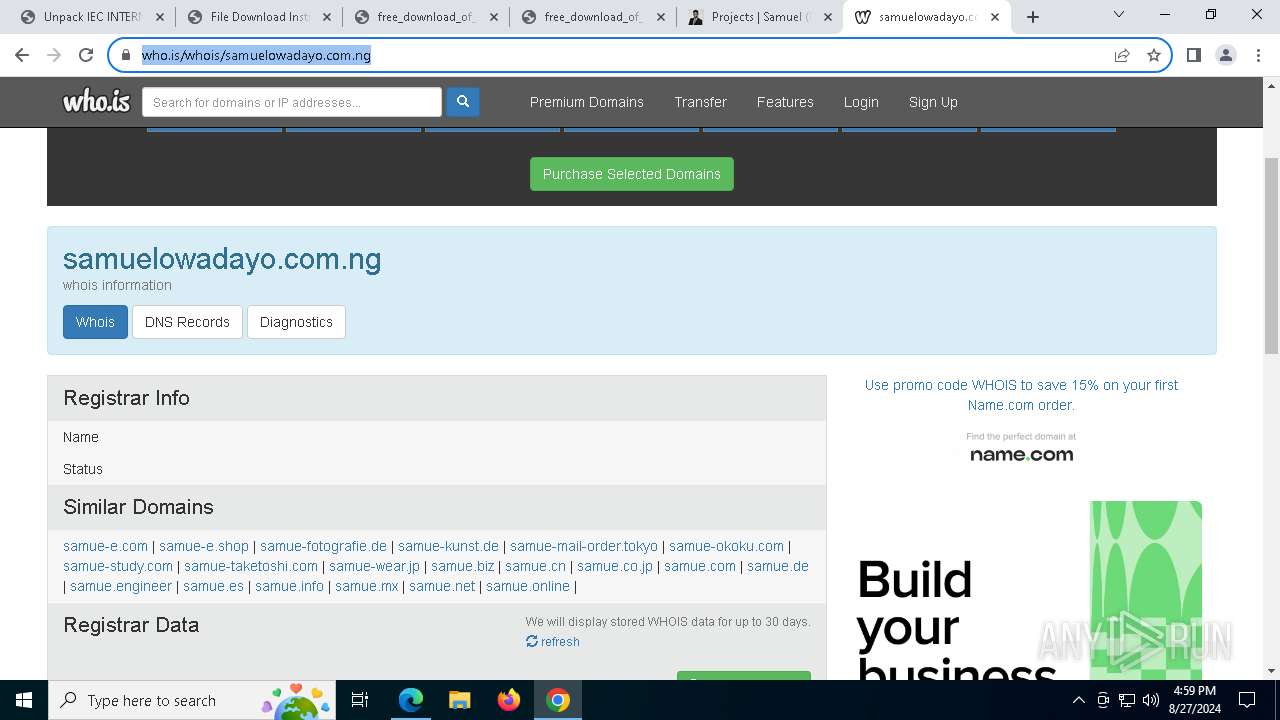1280x720 pixels.
Task: Click the Chrome taskbar icon
Action: (x=557, y=700)
